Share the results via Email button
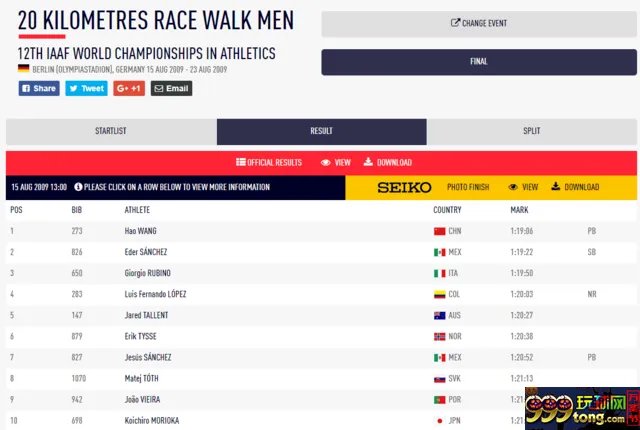This screenshot has height=430, width=640. (171, 89)
